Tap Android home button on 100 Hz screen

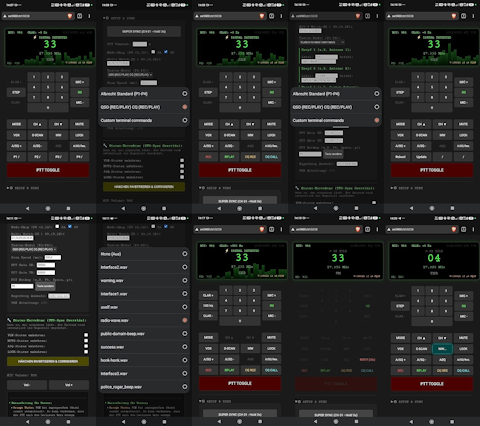pos(240,421)
